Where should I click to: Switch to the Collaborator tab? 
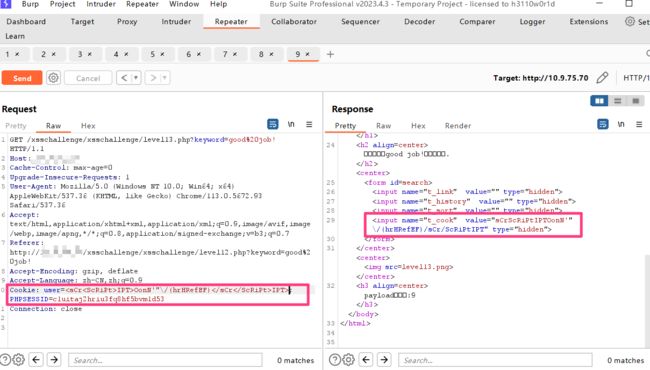294,22
